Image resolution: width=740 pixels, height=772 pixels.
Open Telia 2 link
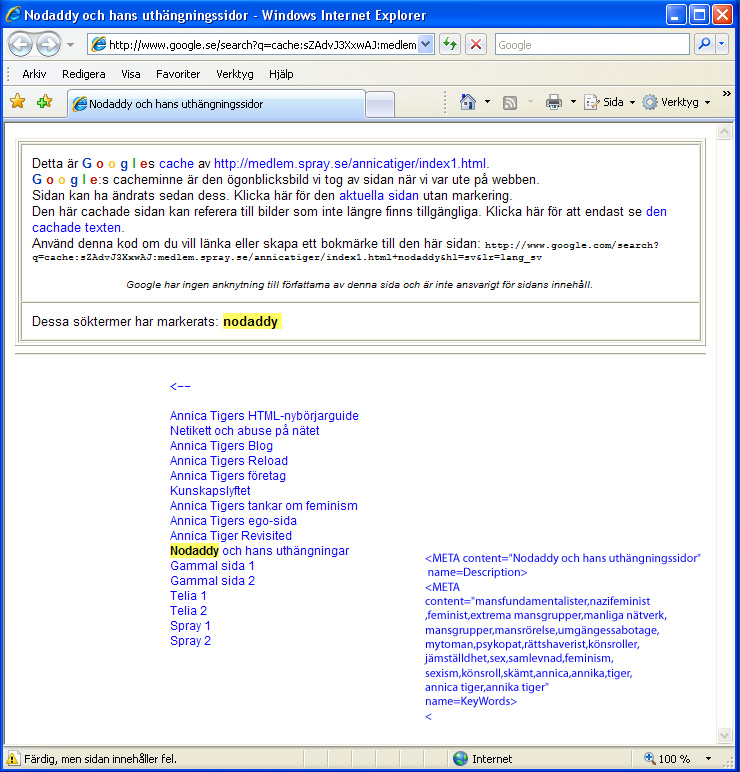coord(189,611)
